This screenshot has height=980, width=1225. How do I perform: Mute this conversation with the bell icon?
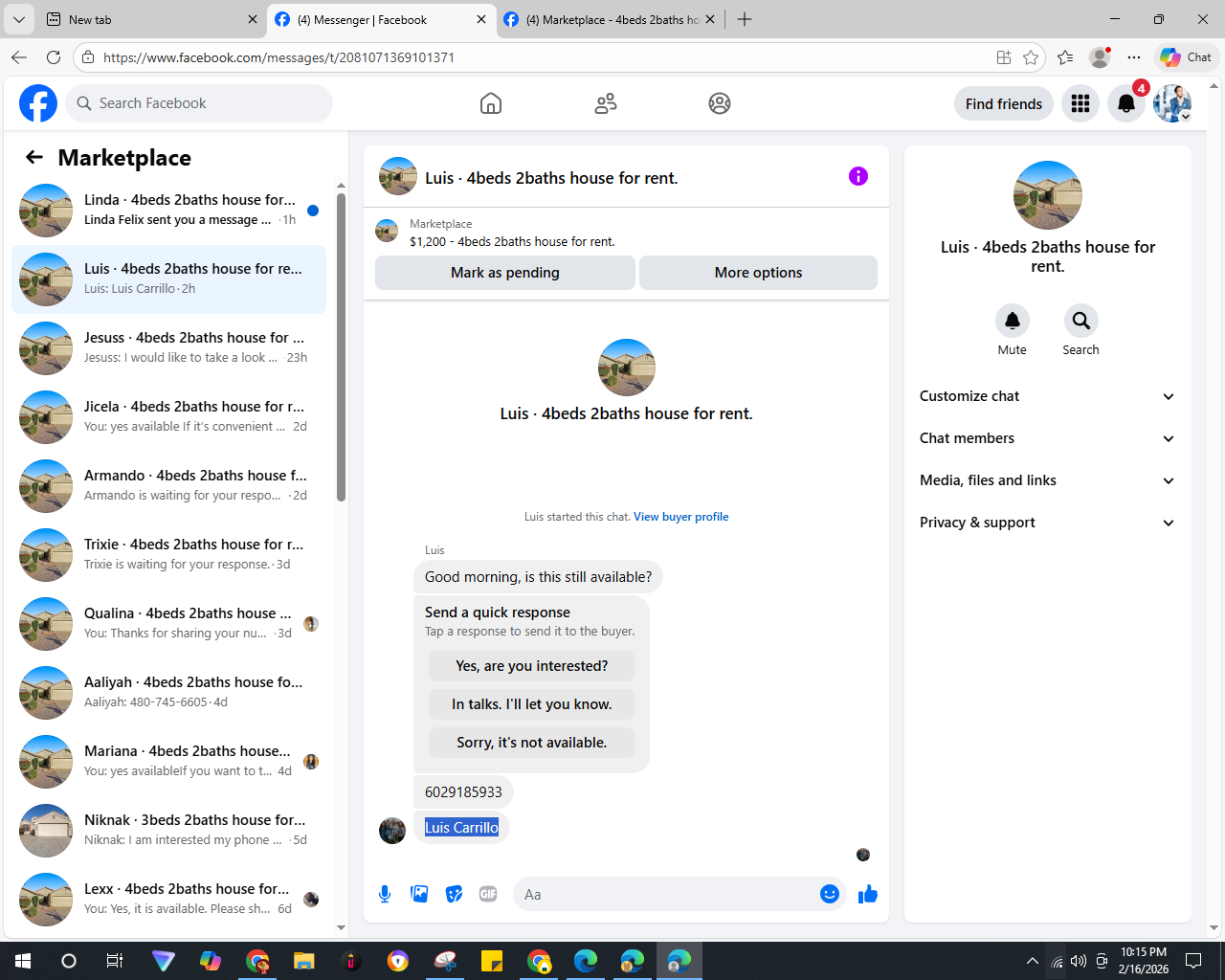pyautogui.click(x=1012, y=321)
